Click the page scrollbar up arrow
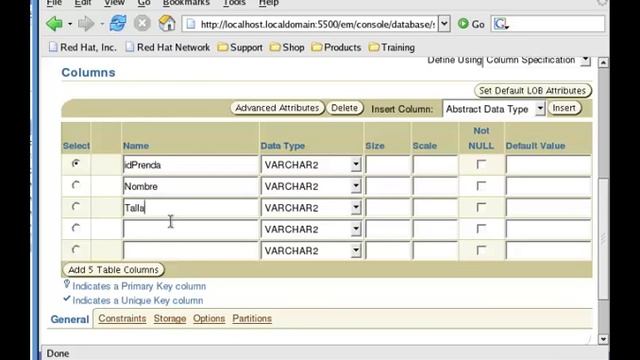 point(603,62)
